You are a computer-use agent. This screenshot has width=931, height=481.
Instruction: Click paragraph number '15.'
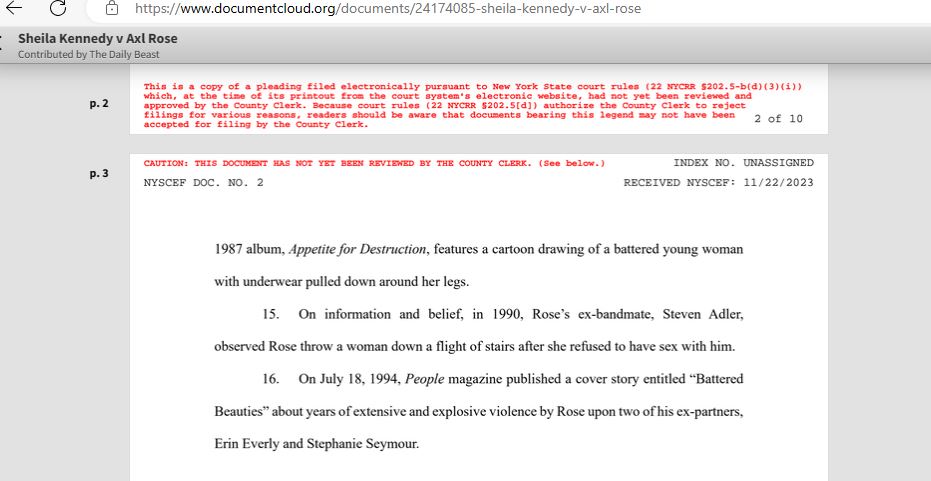pos(271,314)
